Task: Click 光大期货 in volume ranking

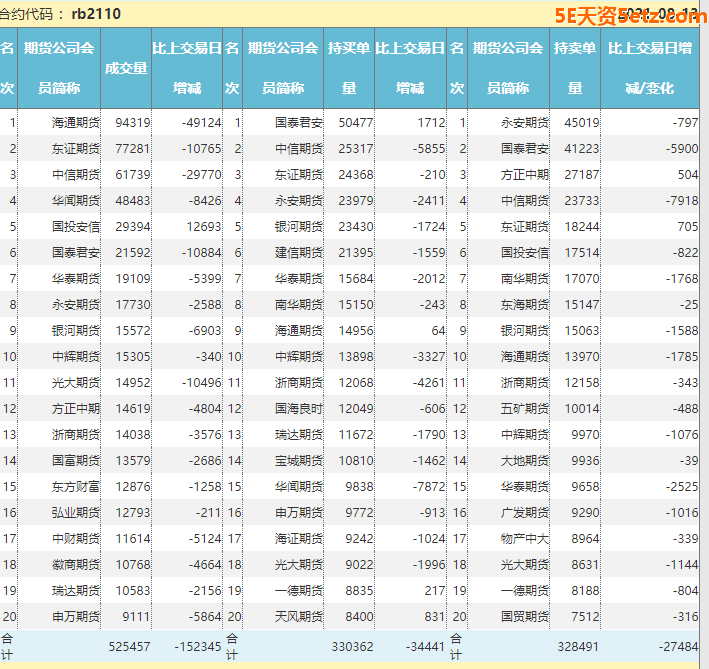Action: (76, 383)
